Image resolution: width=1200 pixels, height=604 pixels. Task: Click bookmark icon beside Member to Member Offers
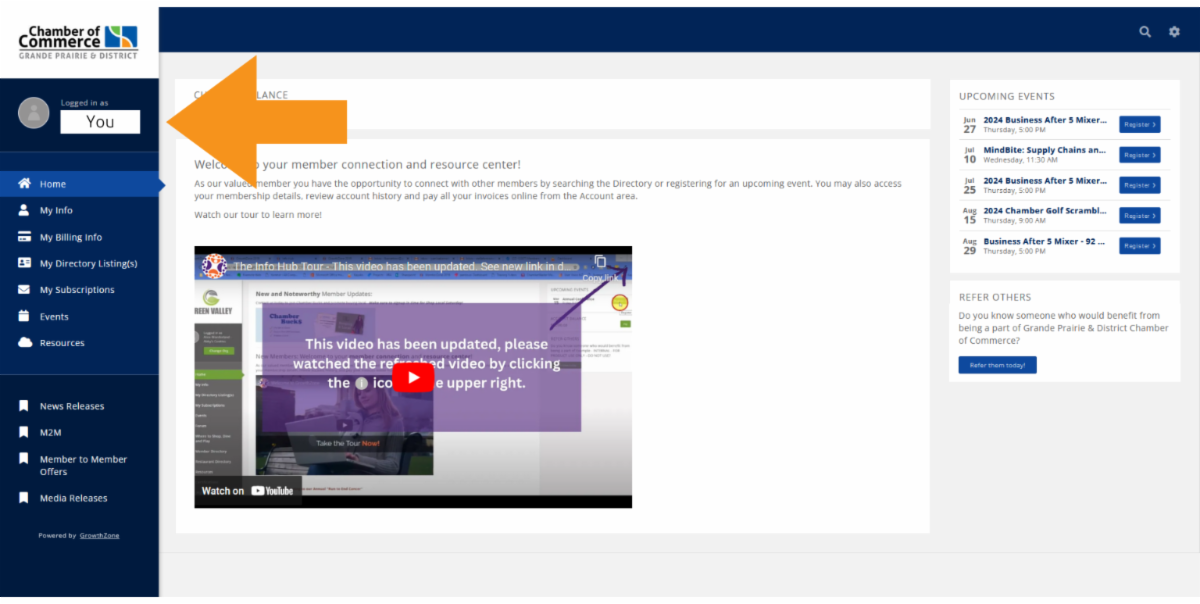23,459
